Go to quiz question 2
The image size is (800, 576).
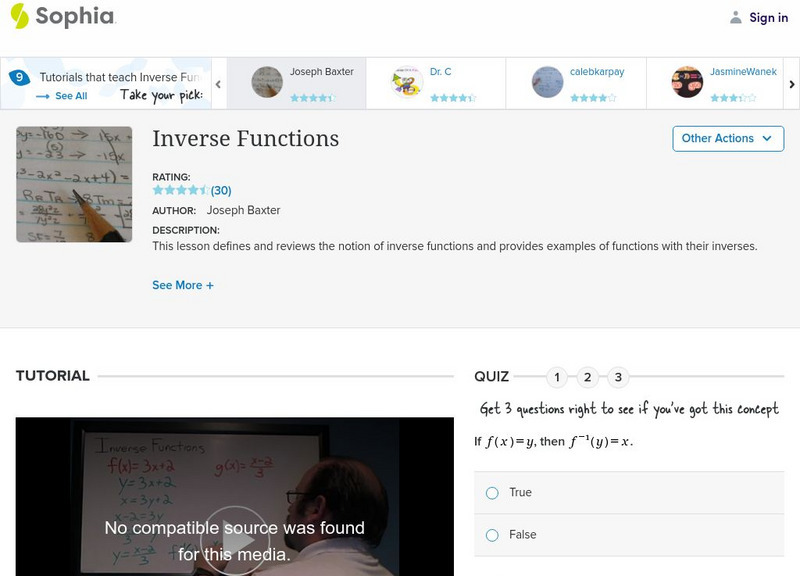(588, 377)
